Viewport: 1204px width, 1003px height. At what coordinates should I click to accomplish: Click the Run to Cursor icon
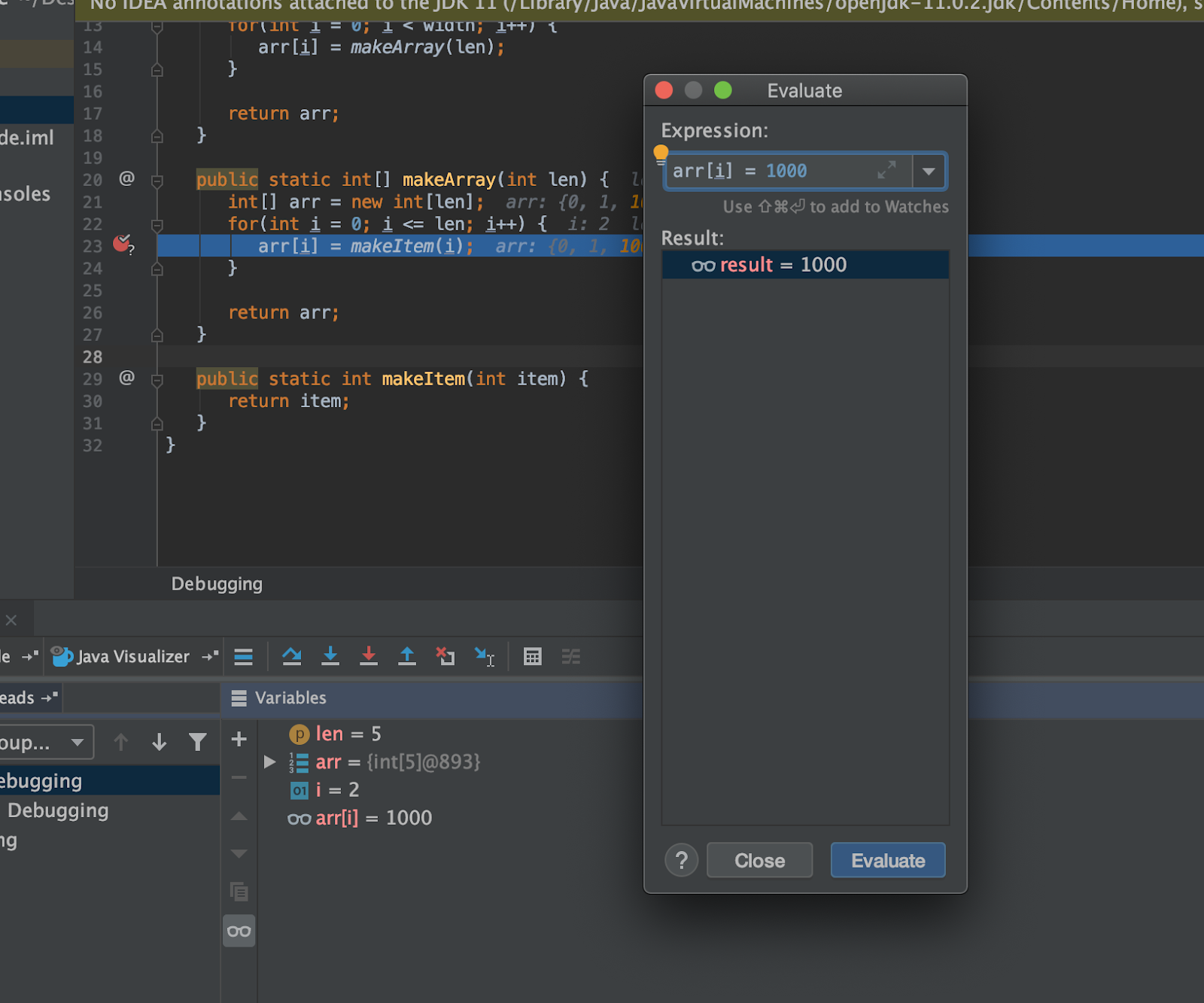(485, 656)
